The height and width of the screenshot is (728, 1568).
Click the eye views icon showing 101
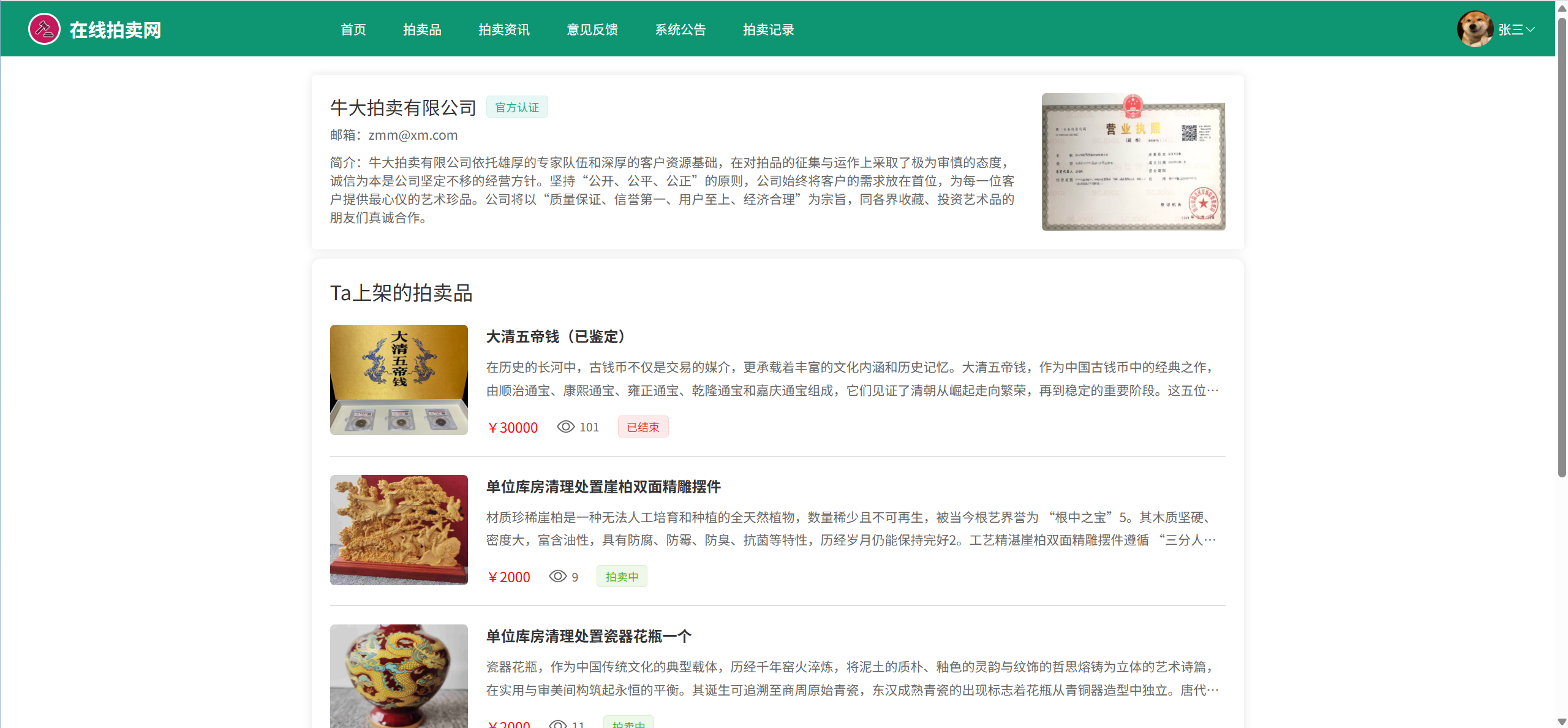565,427
